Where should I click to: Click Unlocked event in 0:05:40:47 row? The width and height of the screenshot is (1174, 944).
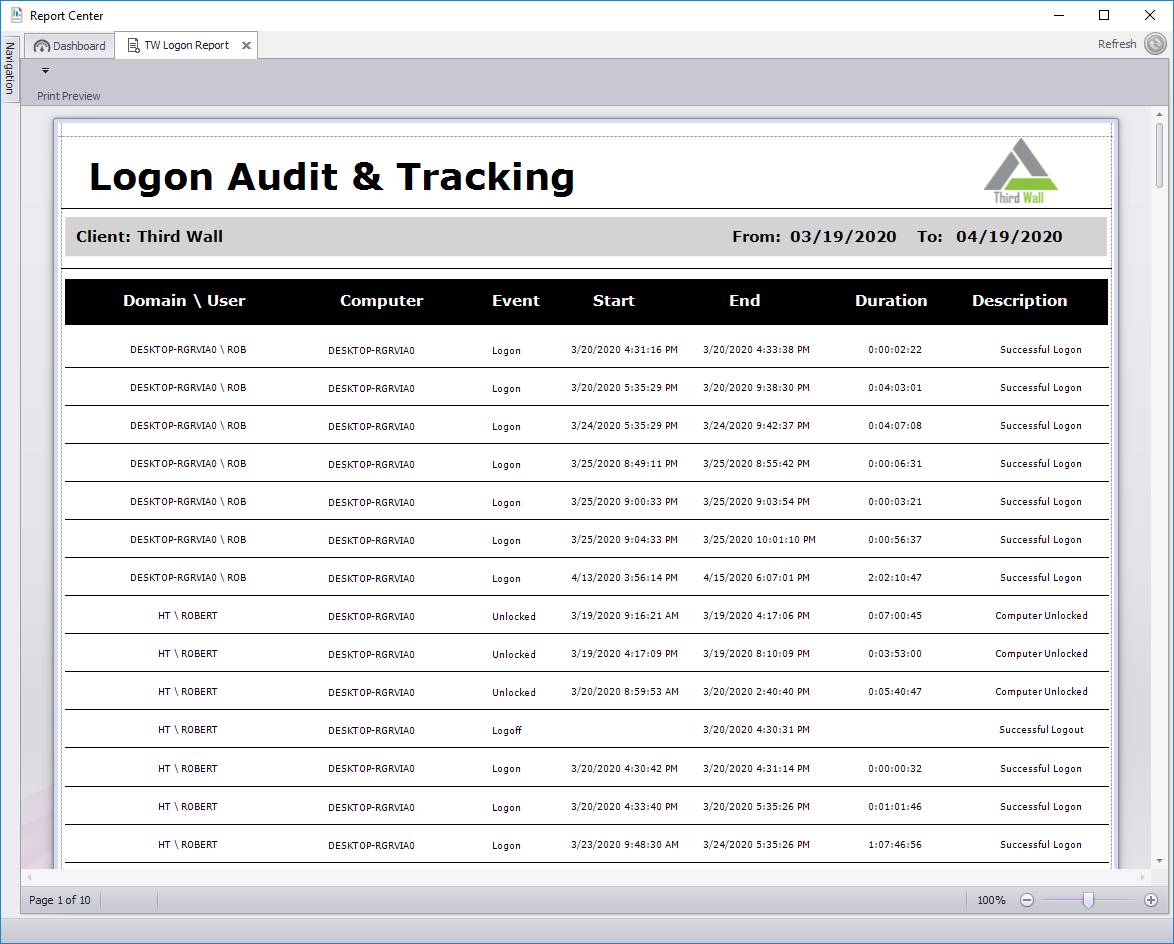[514, 692]
